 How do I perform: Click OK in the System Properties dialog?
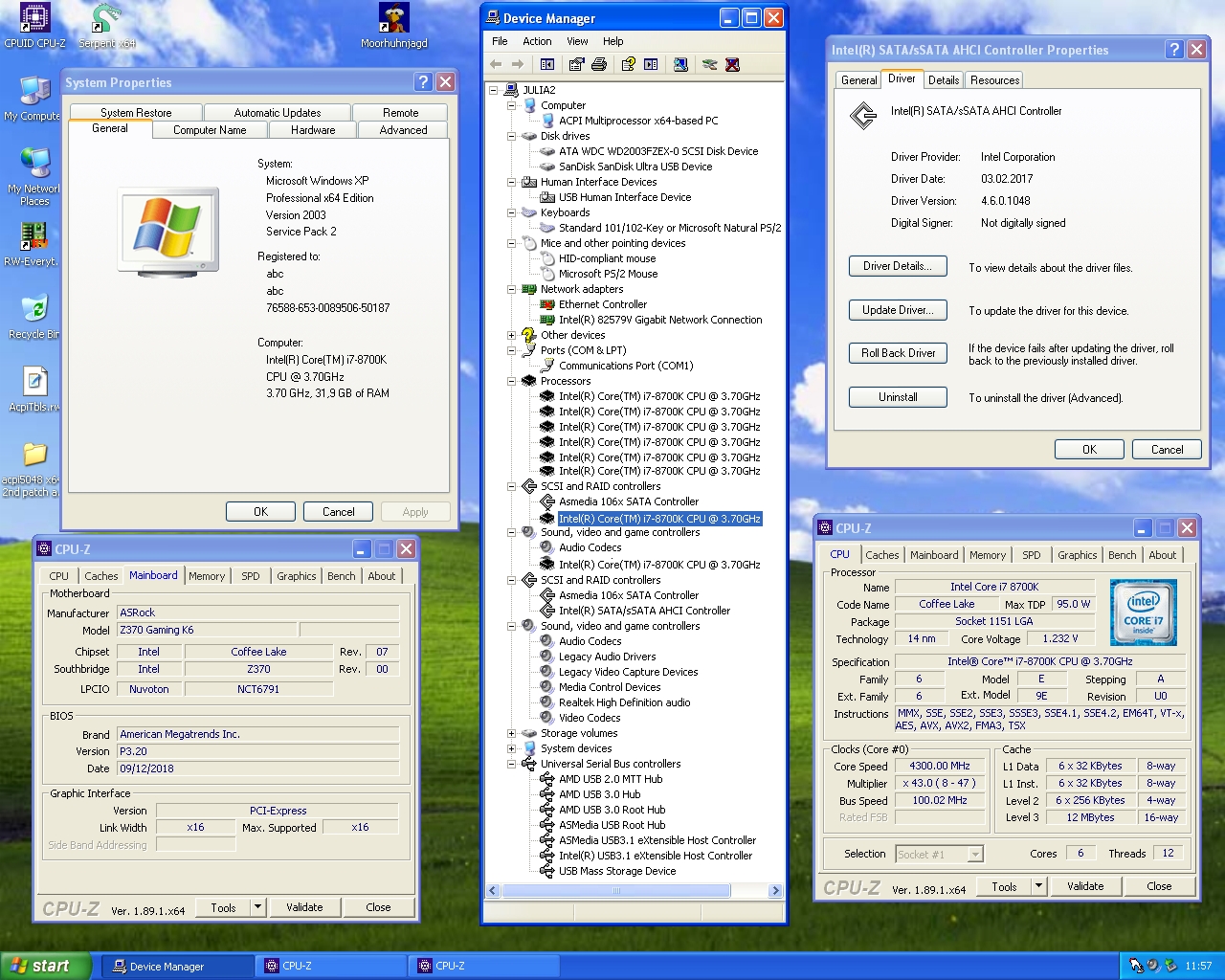[260, 512]
